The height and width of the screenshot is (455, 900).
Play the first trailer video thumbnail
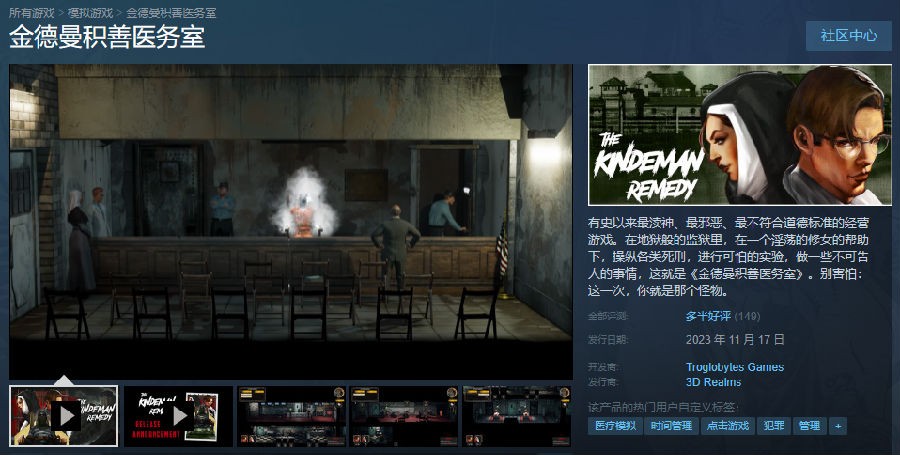64,416
